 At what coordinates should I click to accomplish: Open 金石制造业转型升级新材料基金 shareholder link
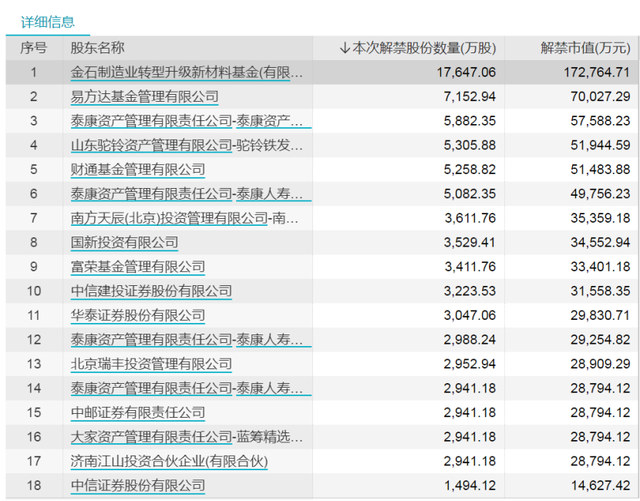coord(180,72)
